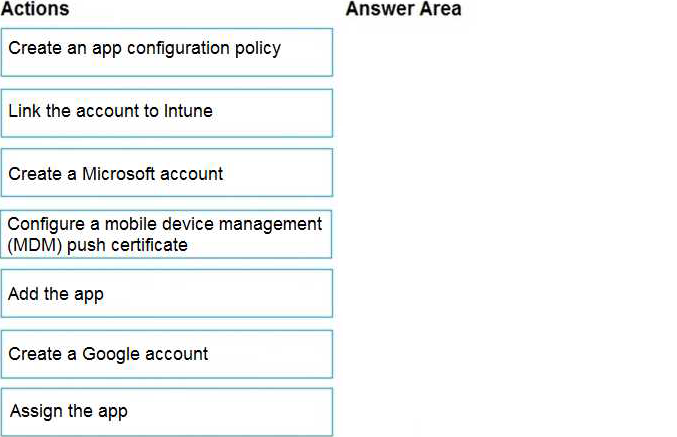The height and width of the screenshot is (437, 677).
Task: Click the word 'Microsoft' in the actions list
Action: (124, 174)
